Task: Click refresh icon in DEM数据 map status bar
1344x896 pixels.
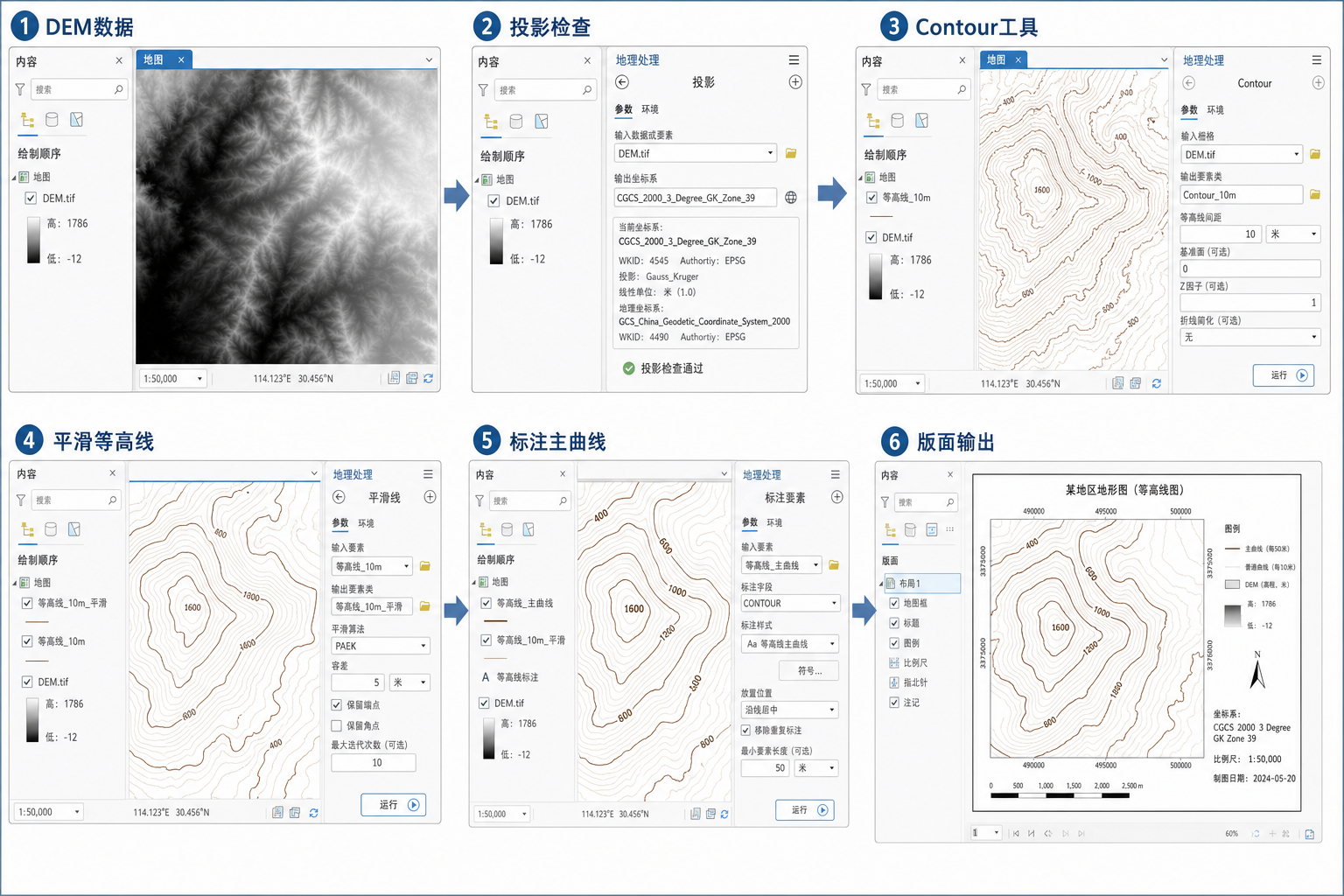Action: (x=428, y=378)
